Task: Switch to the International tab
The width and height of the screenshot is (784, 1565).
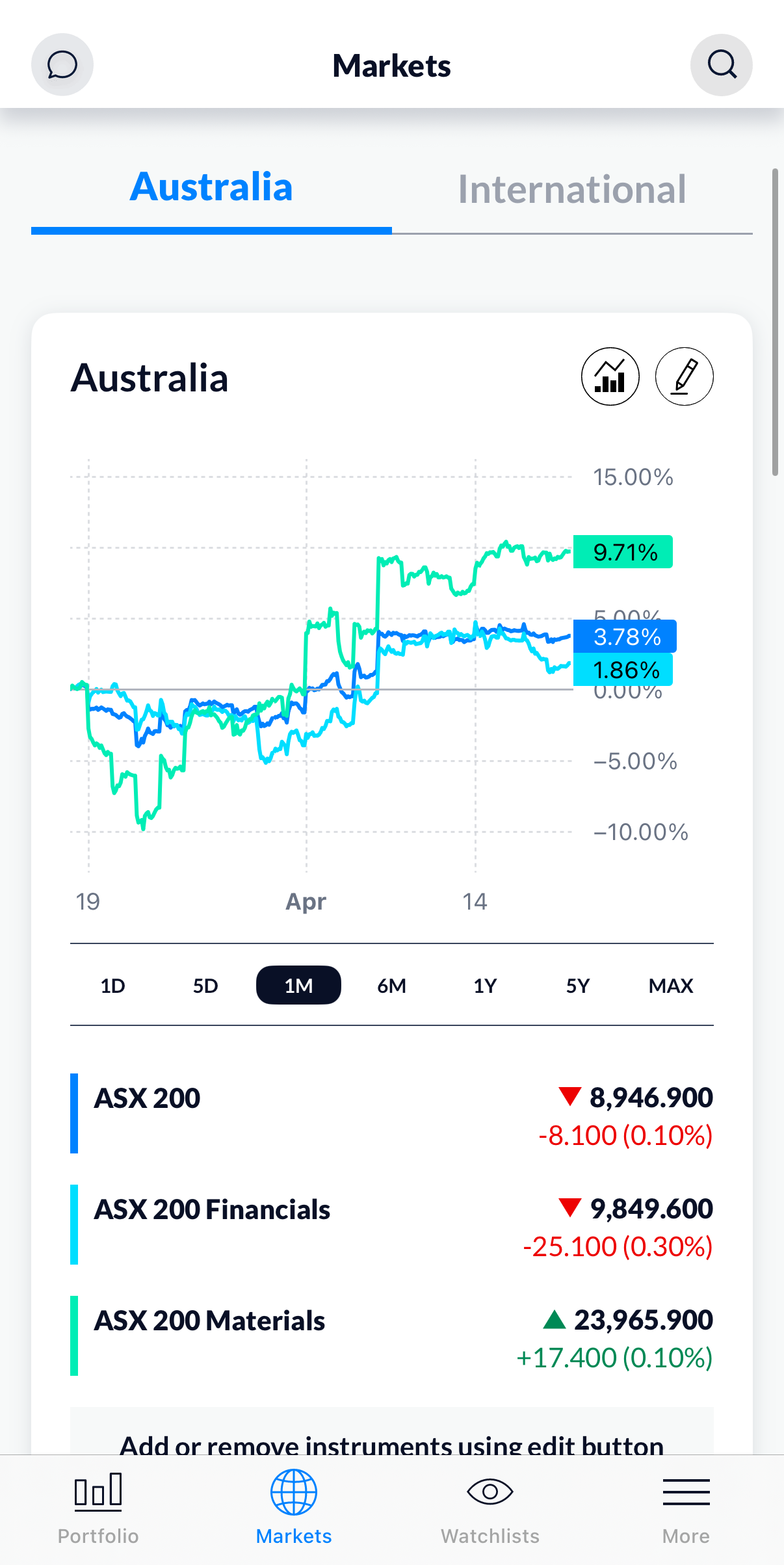Action: click(x=572, y=189)
